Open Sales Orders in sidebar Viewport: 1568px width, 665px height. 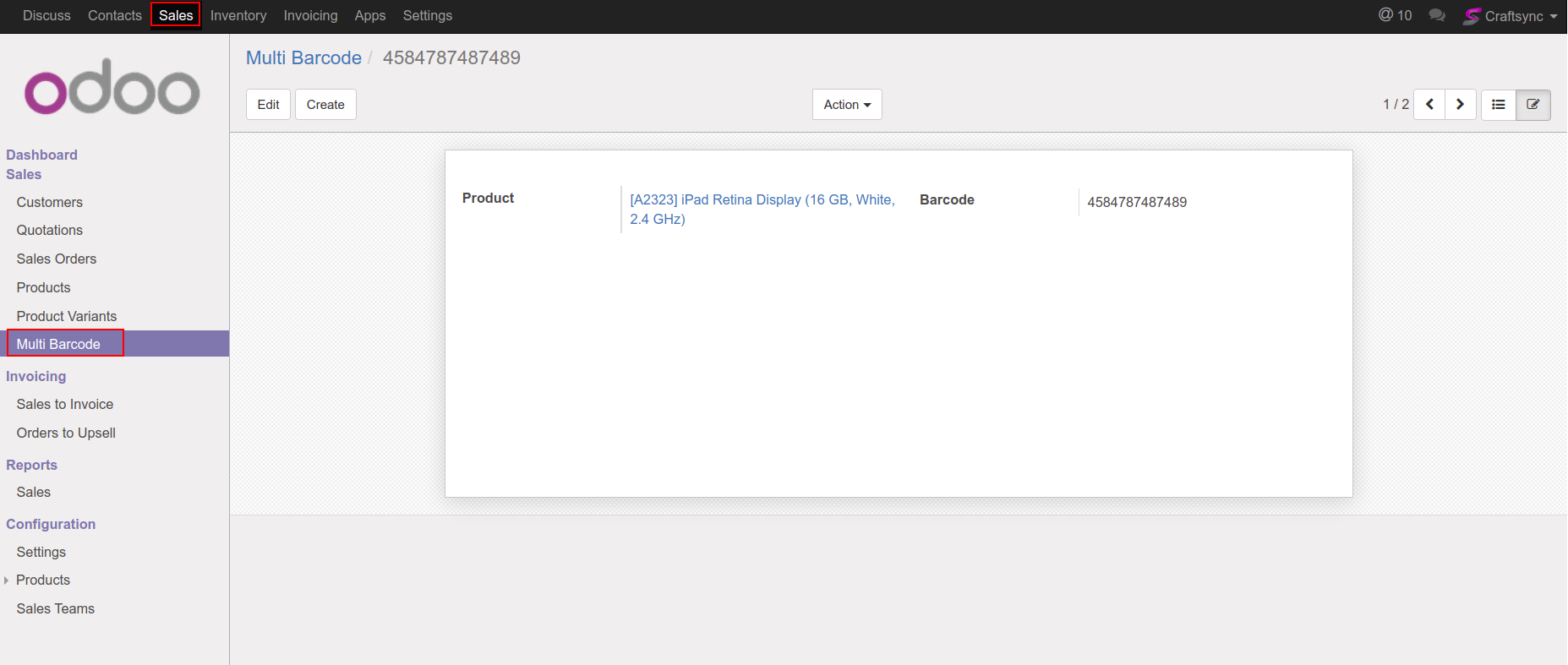pos(57,259)
